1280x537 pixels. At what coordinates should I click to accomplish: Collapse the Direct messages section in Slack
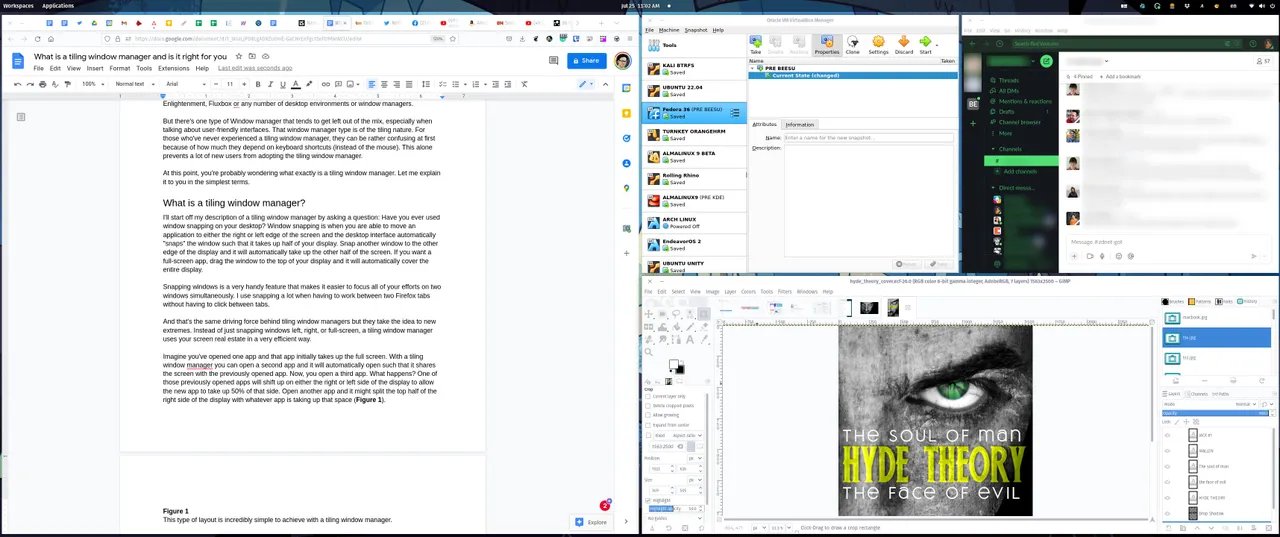point(993,188)
